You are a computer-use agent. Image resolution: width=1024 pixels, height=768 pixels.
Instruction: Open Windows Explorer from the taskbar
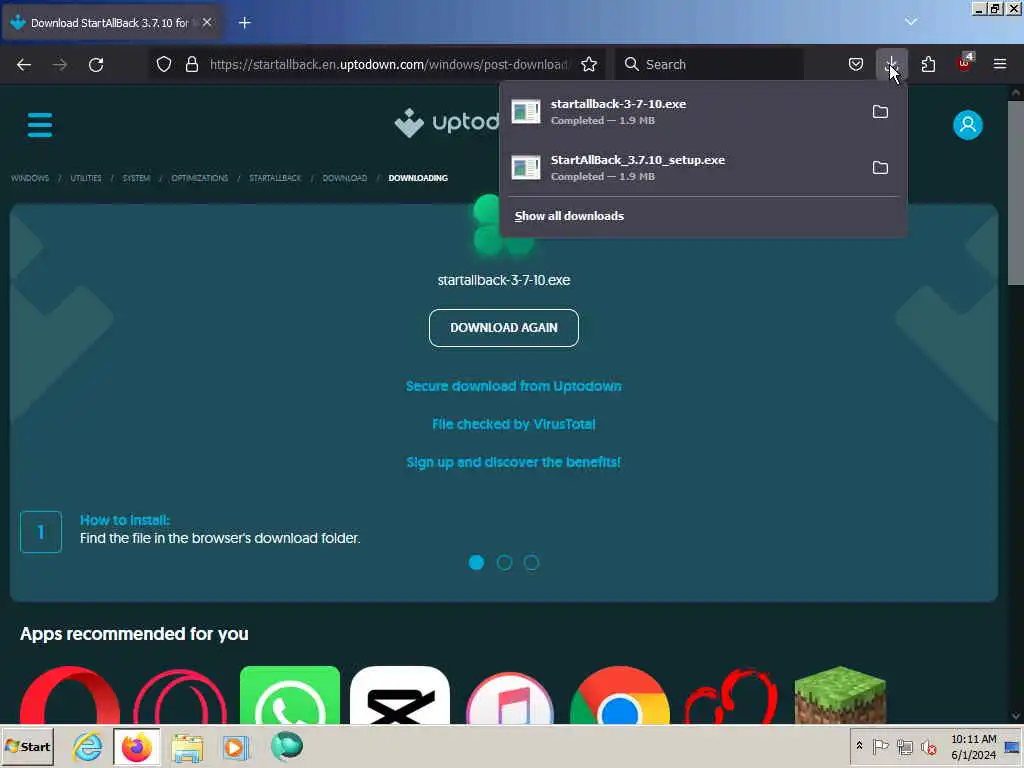[x=187, y=747]
